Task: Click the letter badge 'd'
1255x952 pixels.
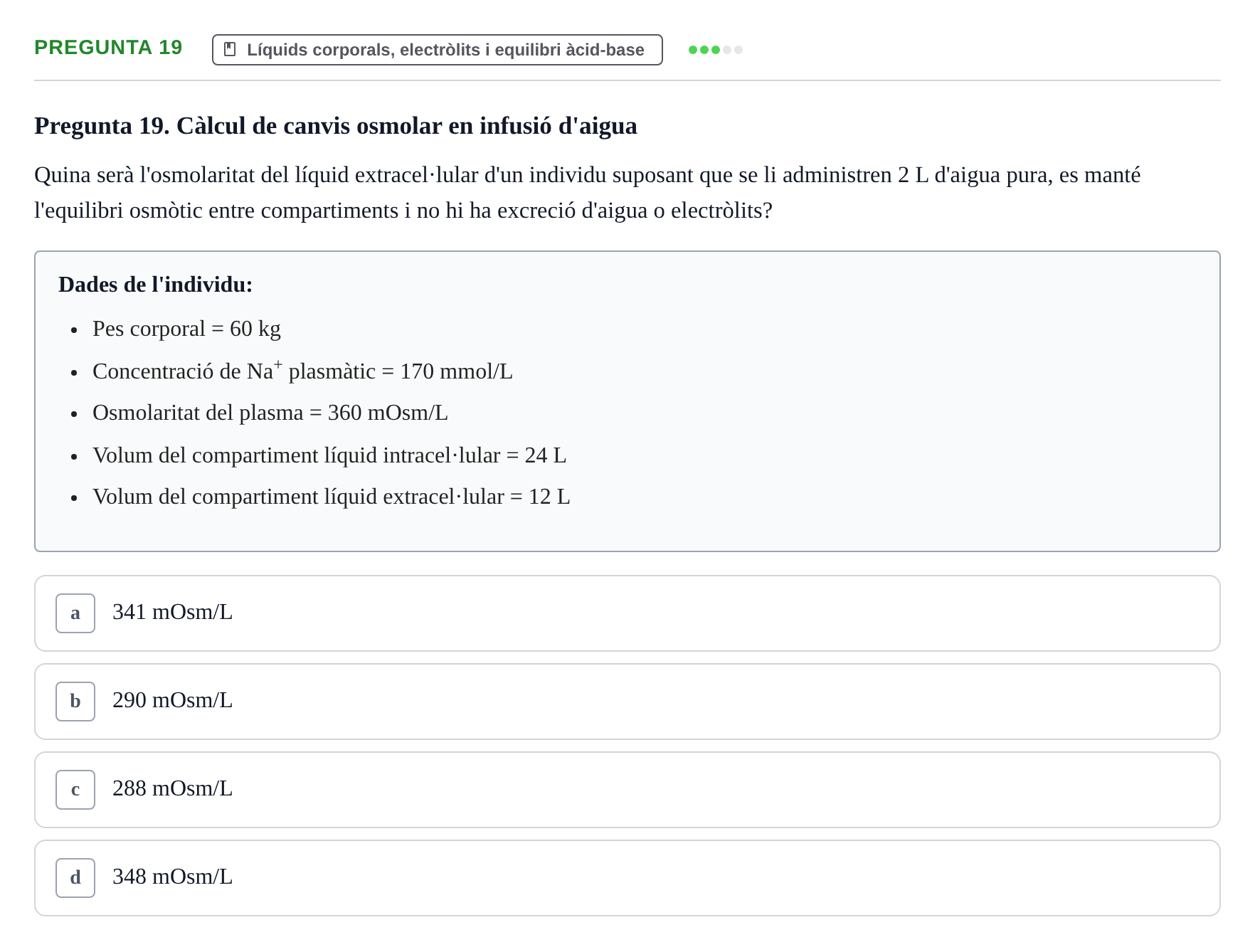Action: (75, 878)
